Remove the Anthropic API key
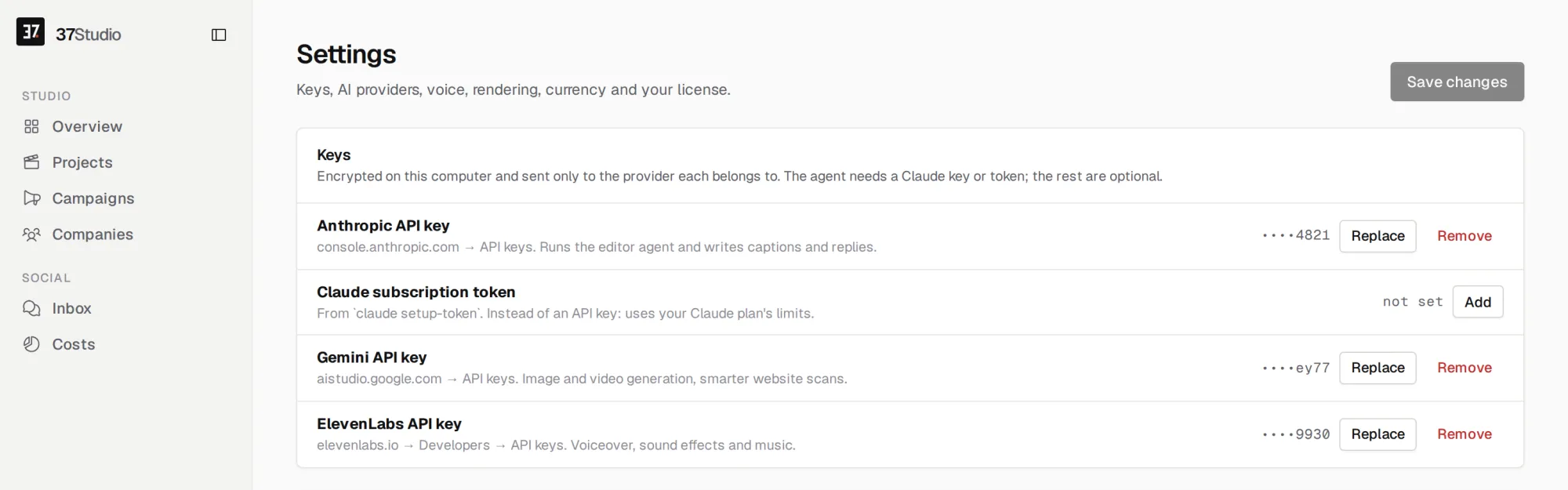 tap(1464, 236)
